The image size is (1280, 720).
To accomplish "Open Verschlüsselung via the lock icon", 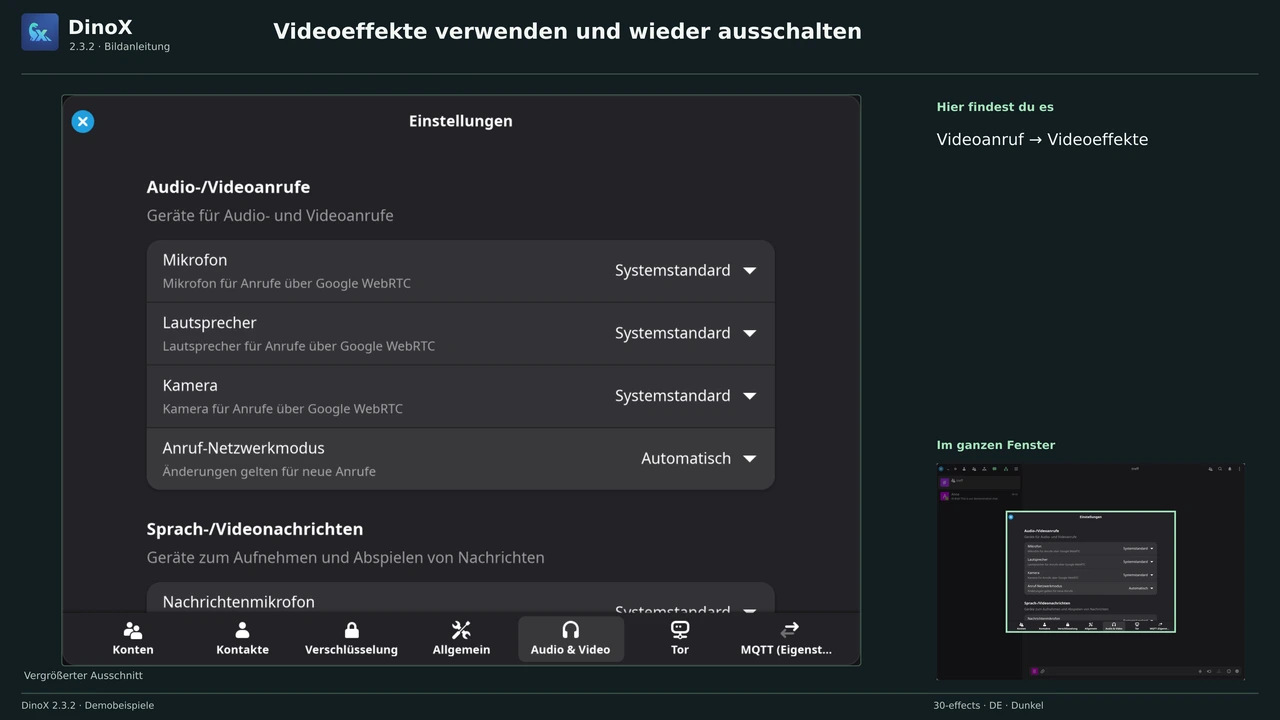I will point(351,639).
